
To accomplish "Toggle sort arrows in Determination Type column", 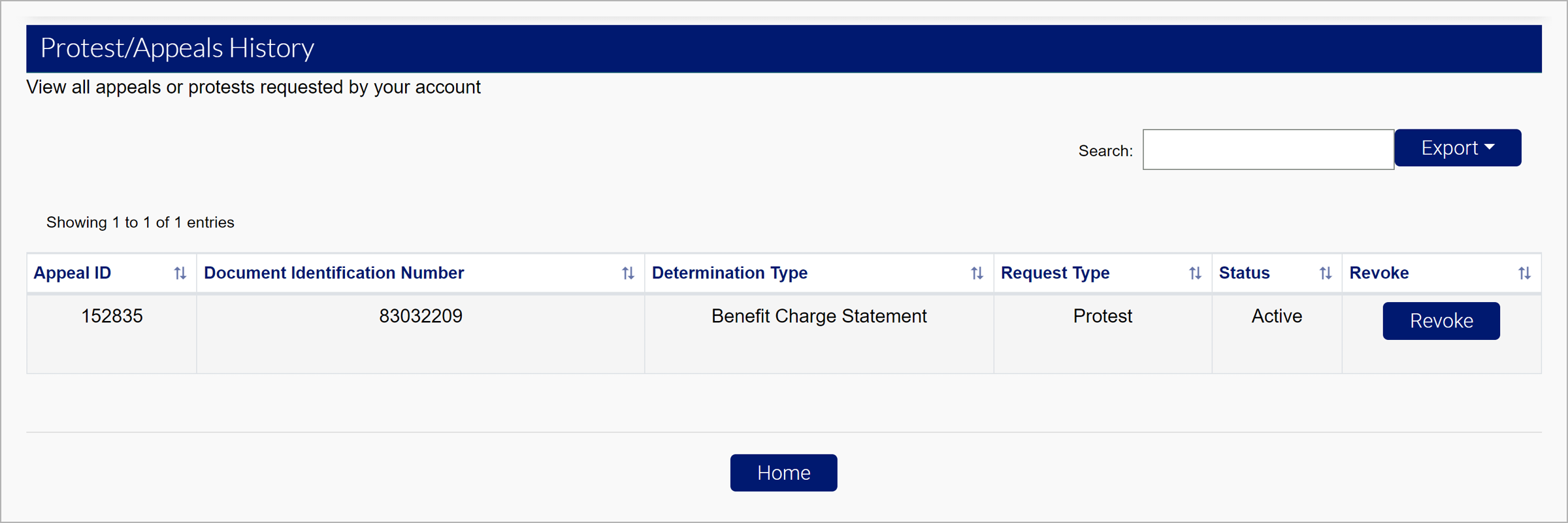I will click(977, 273).
